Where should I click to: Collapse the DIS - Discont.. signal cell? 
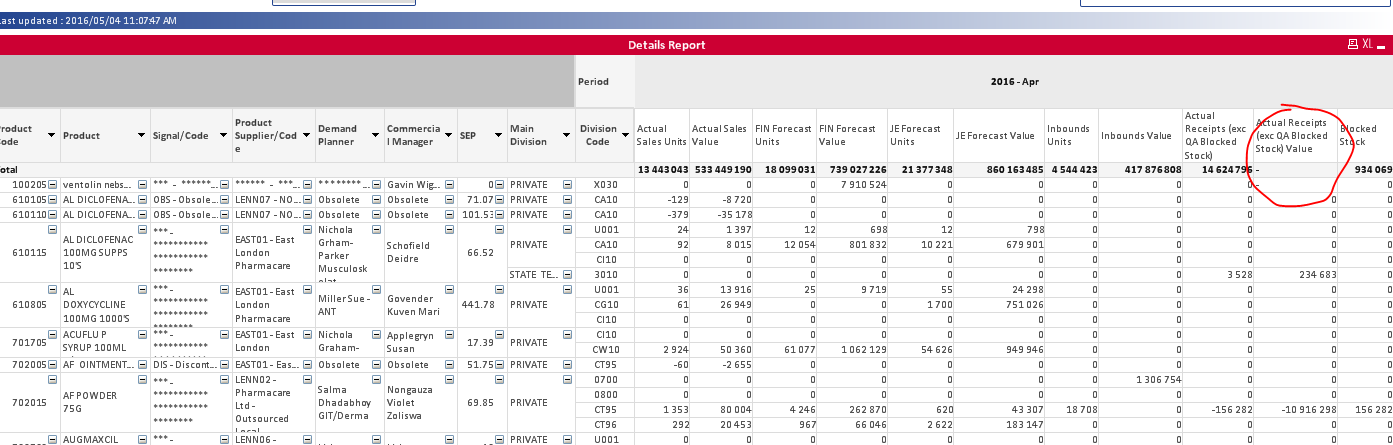225,364
